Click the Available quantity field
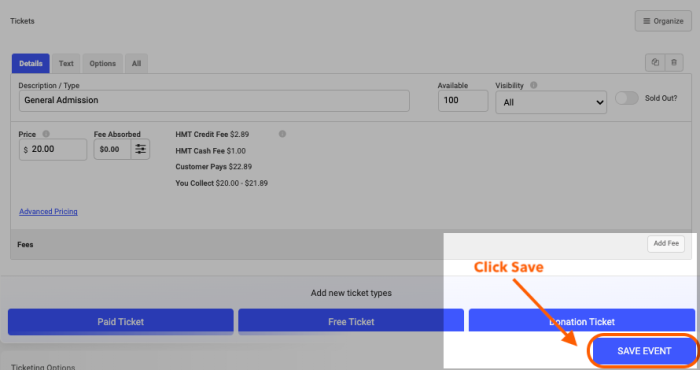This screenshot has width=700, height=370. [x=463, y=101]
